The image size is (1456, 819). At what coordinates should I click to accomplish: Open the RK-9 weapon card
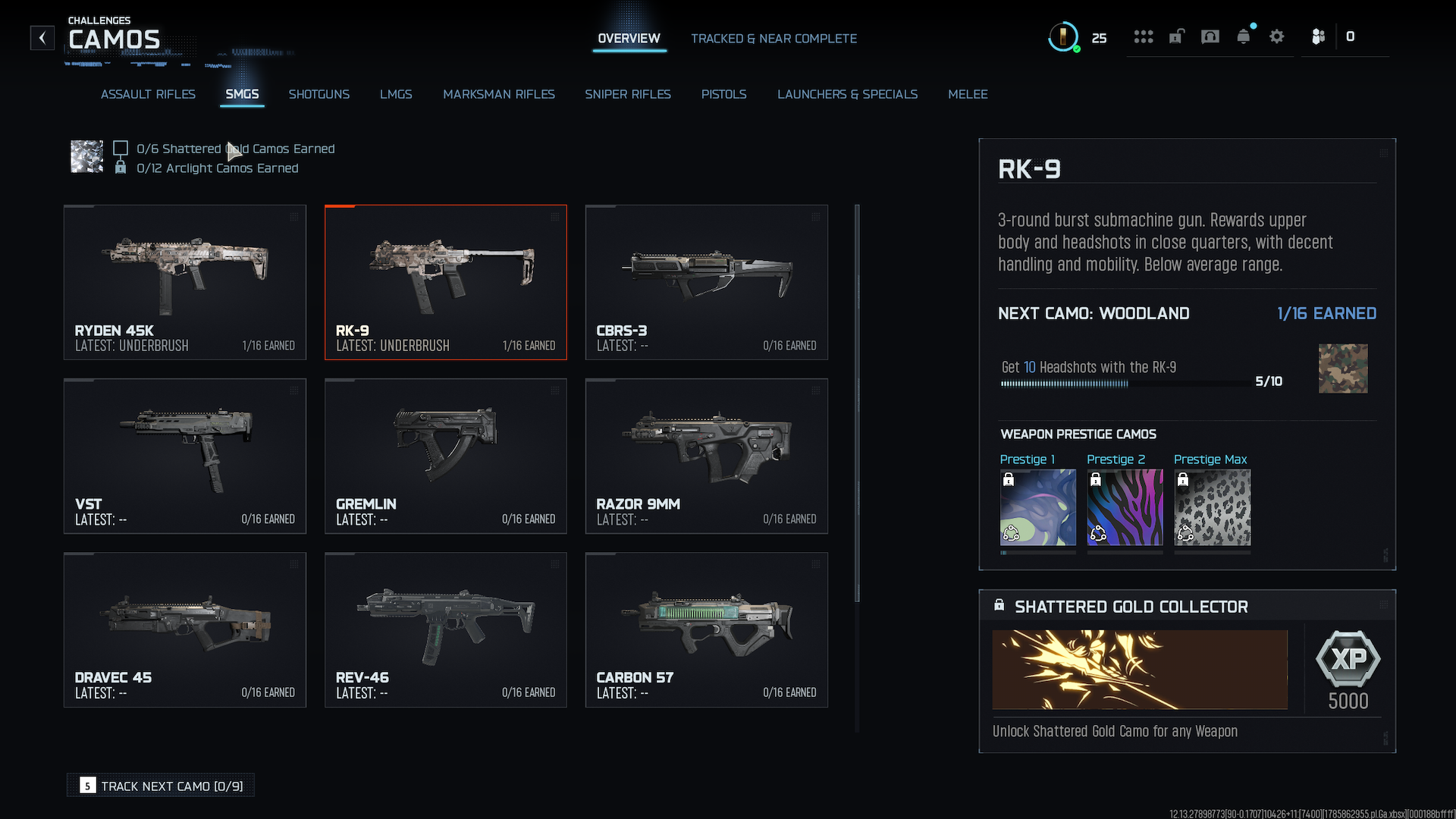pos(446,282)
